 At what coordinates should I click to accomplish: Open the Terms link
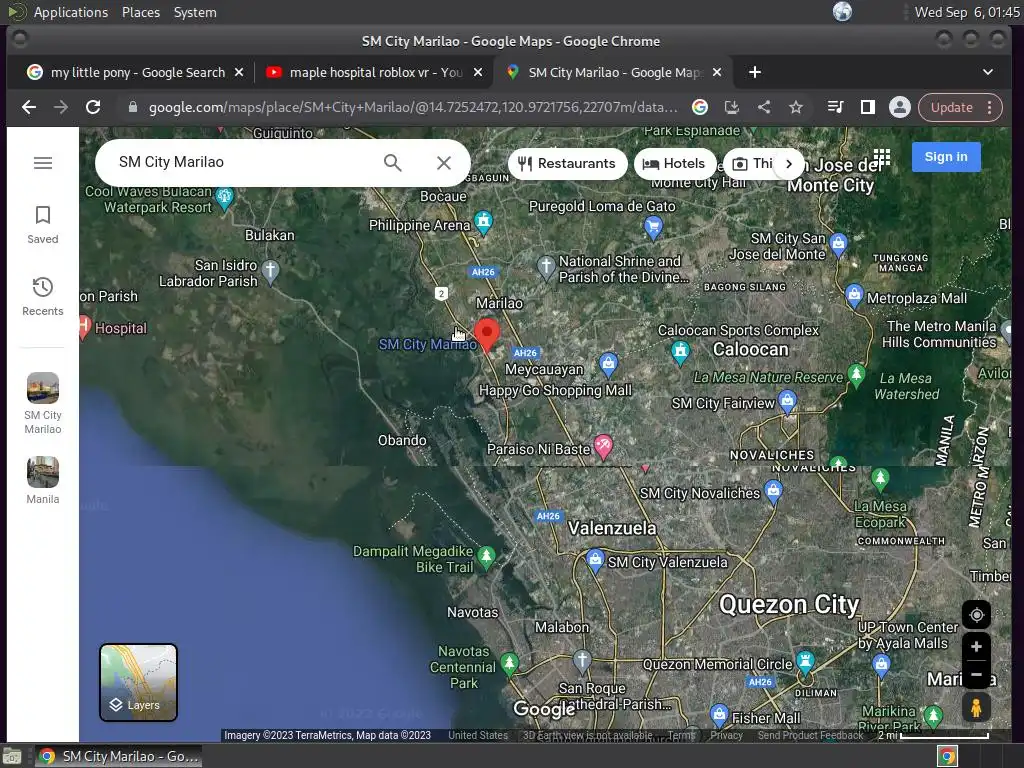pos(681,735)
